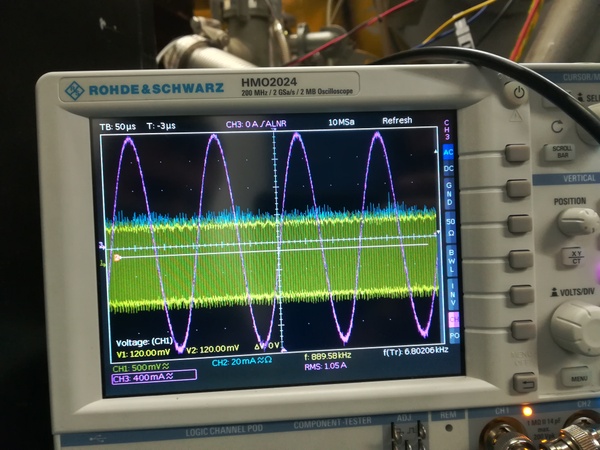Tap the XY/CT mode button

click(x=576, y=257)
